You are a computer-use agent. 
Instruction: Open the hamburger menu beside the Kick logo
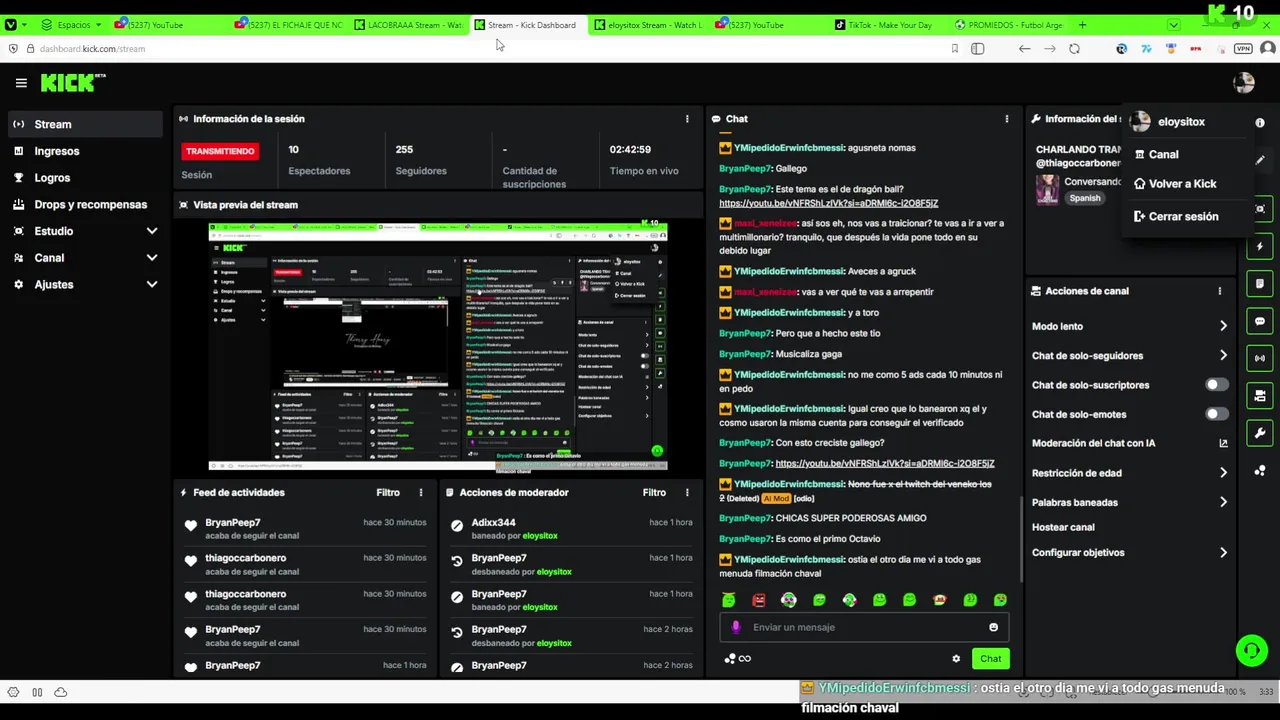pos(21,83)
